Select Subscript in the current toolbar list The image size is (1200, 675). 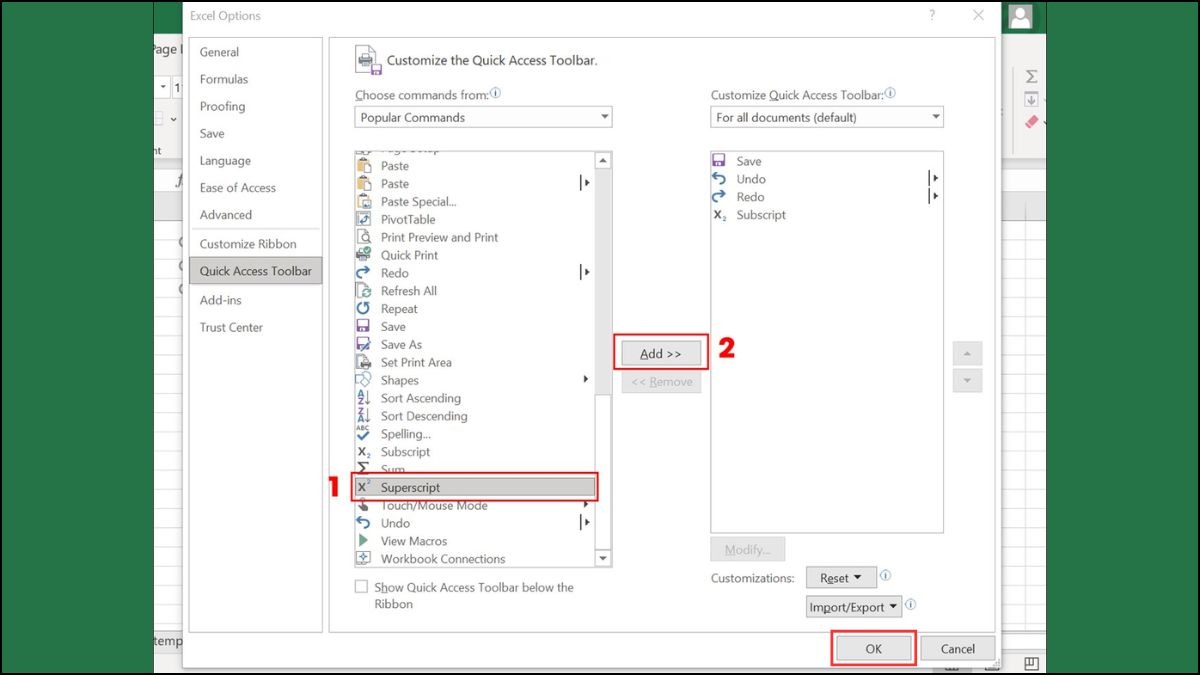click(x=826, y=216)
